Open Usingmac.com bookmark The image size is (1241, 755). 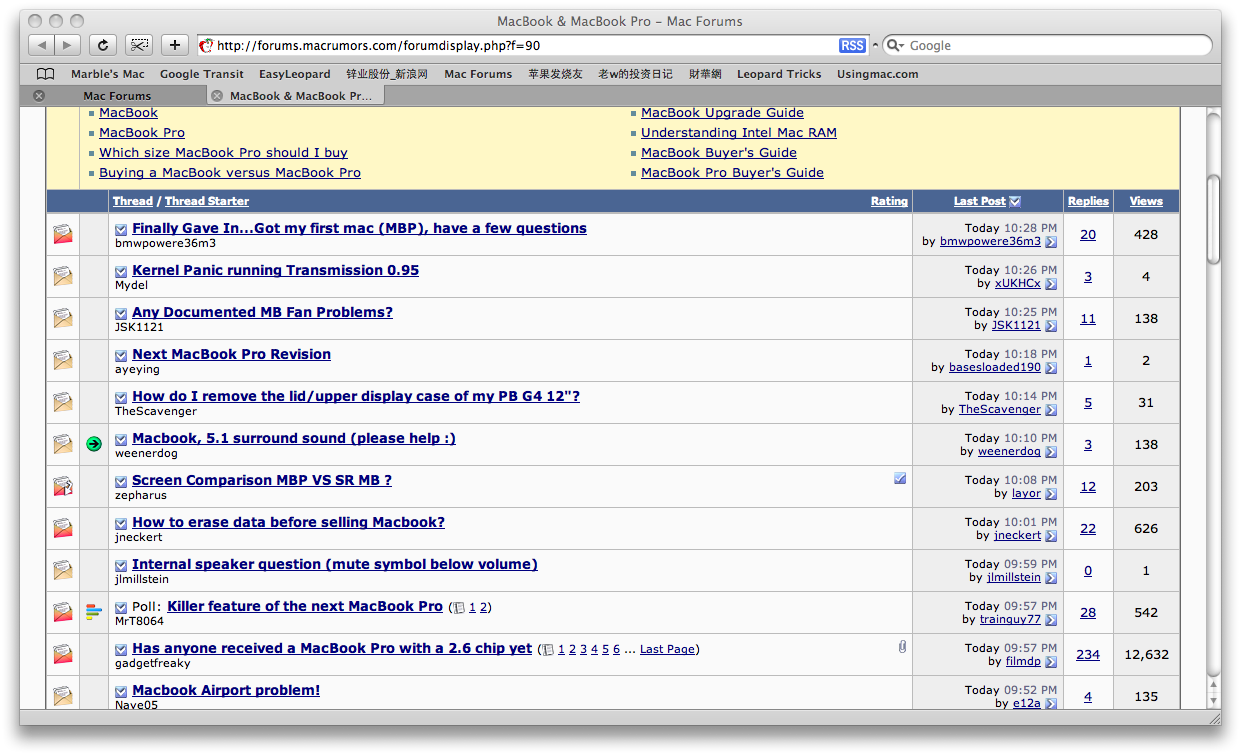[877, 74]
